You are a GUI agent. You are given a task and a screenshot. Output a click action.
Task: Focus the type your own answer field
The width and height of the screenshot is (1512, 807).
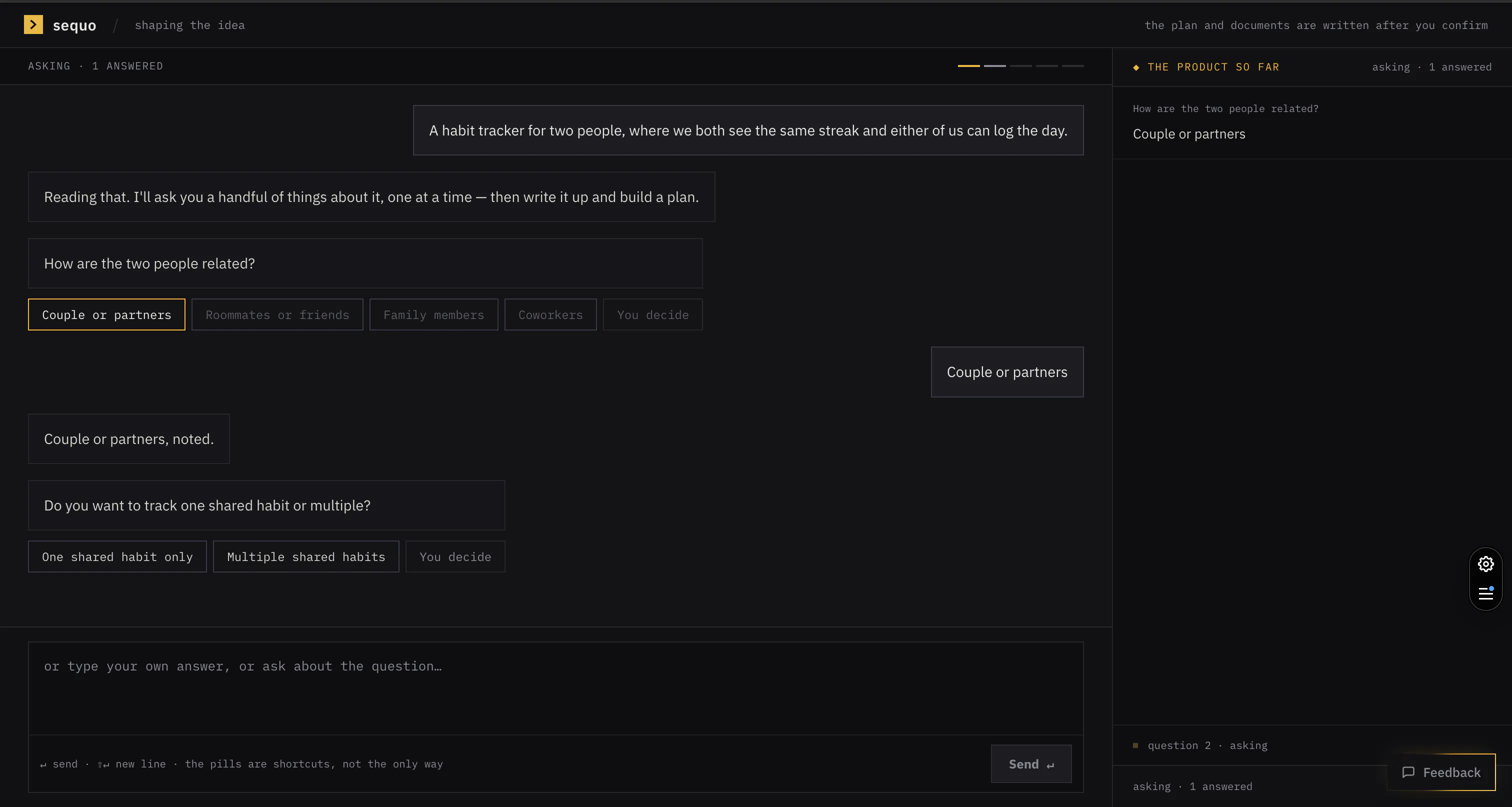556,688
